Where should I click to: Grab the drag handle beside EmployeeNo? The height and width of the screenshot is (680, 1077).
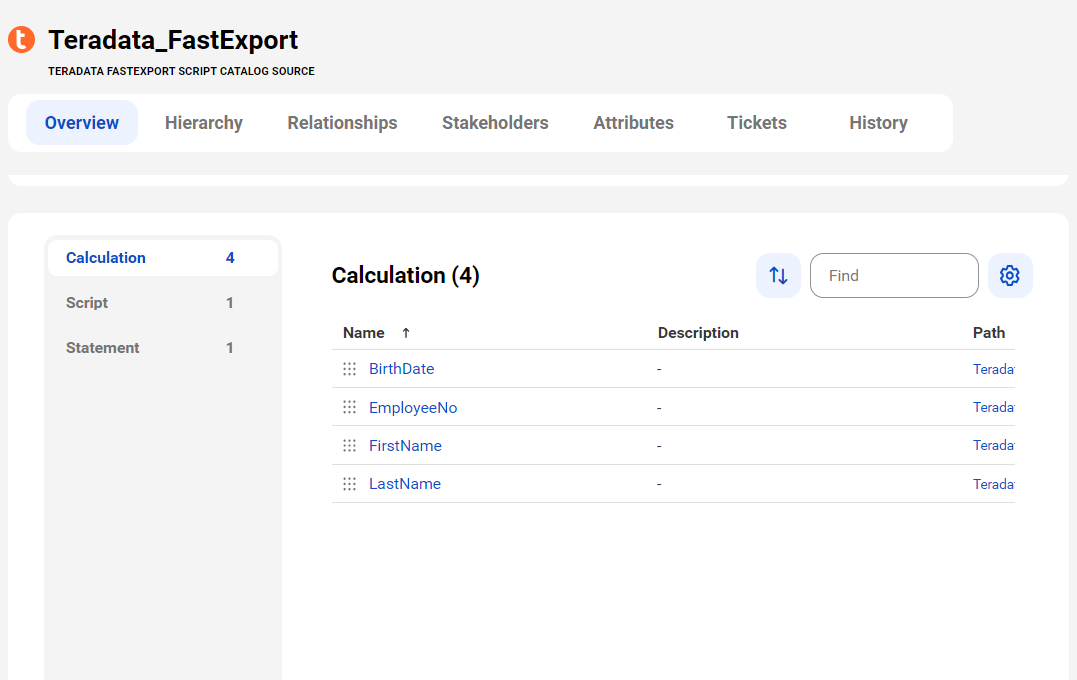tap(350, 407)
